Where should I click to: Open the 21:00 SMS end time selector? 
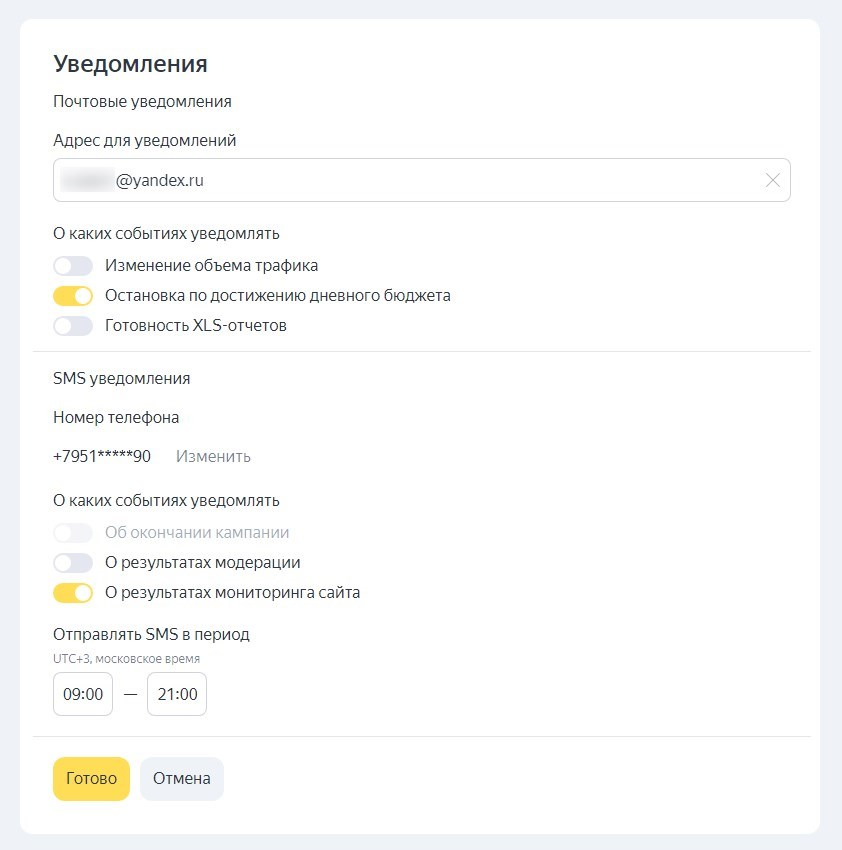point(177,694)
